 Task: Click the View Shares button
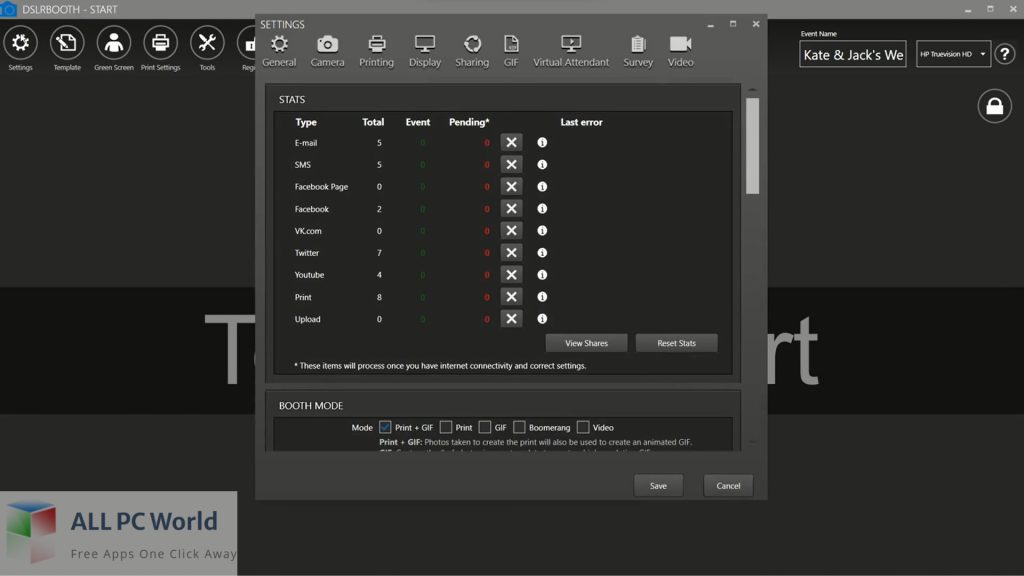[586, 343]
